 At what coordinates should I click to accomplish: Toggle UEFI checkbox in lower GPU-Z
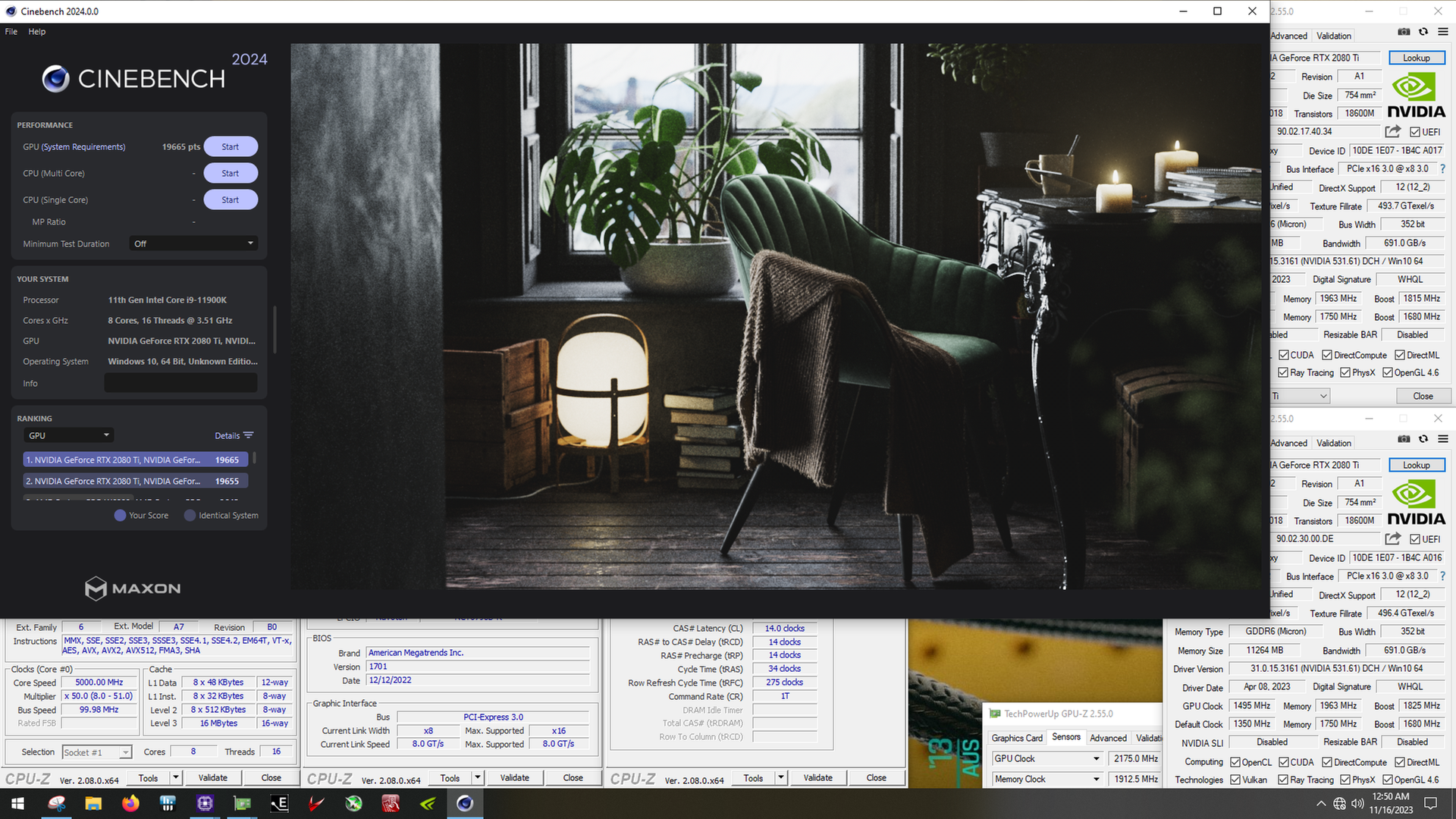(x=1415, y=539)
